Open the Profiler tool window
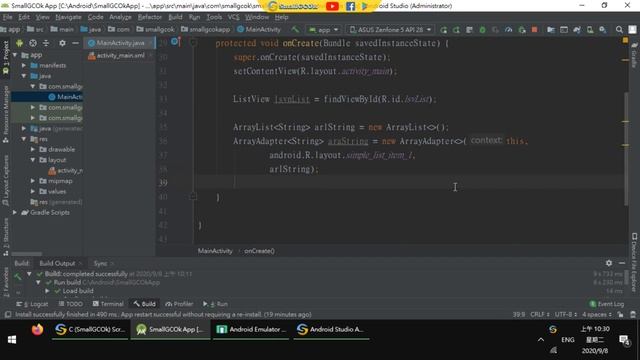The width and height of the screenshot is (640, 360). coord(179,304)
